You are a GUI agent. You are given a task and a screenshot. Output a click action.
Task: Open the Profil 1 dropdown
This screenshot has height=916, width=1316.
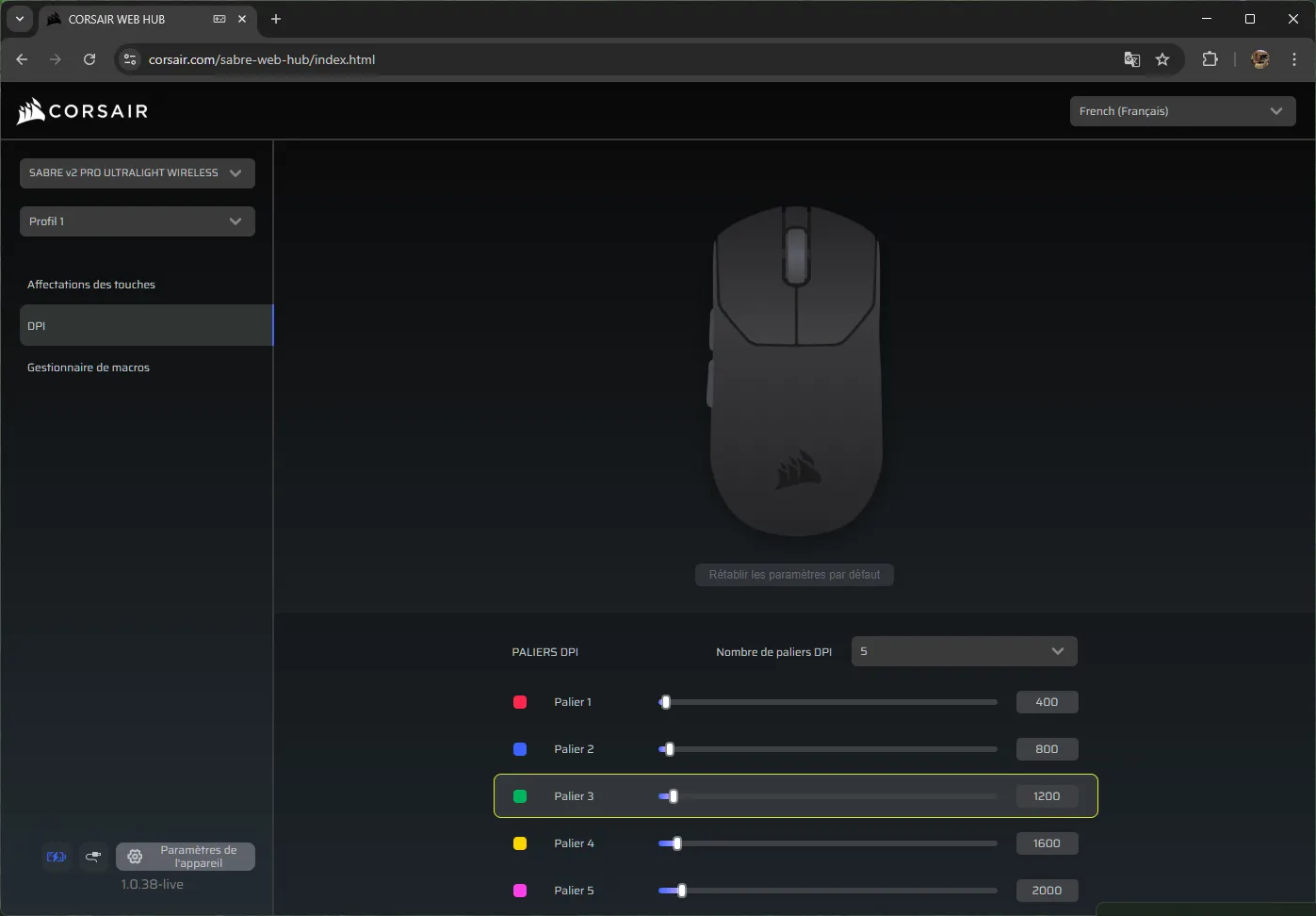[137, 221]
